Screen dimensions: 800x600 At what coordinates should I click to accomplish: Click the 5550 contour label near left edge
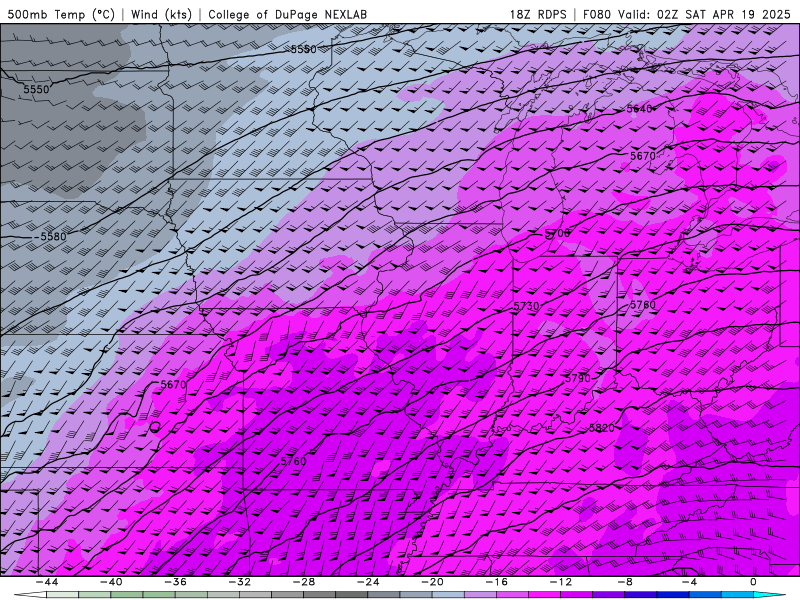tap(36, 89)
